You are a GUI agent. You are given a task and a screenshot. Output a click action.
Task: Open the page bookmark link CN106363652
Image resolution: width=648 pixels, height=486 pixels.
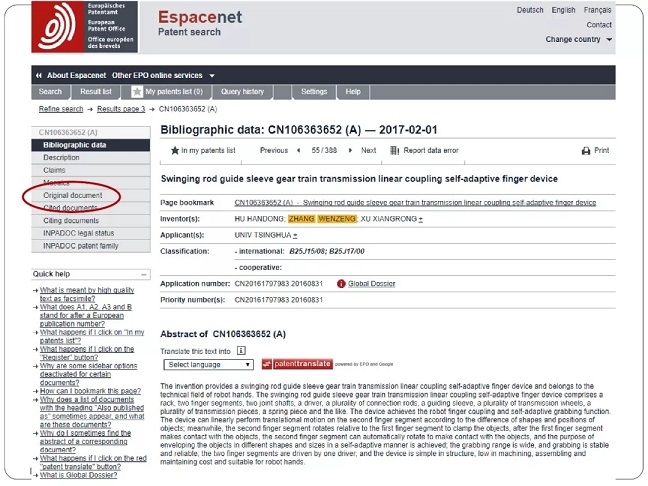click(415, 203)
